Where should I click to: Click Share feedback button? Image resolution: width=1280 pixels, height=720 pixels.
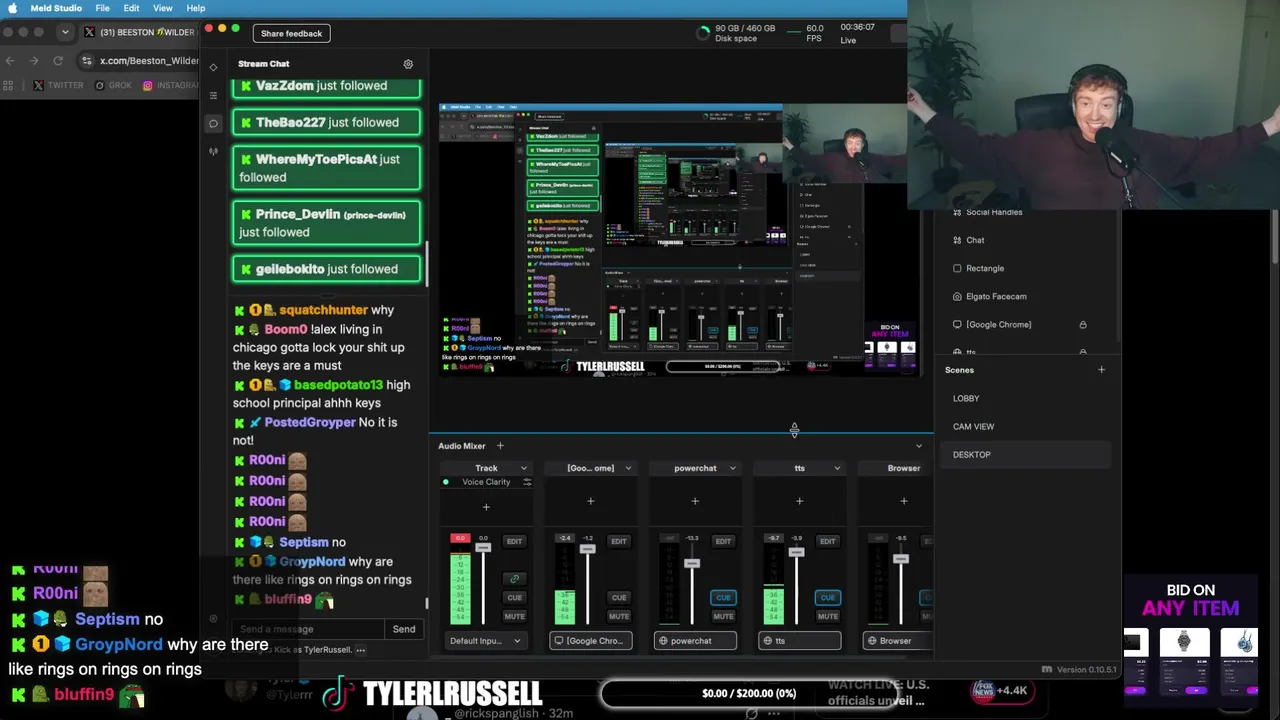coord(291,34)
